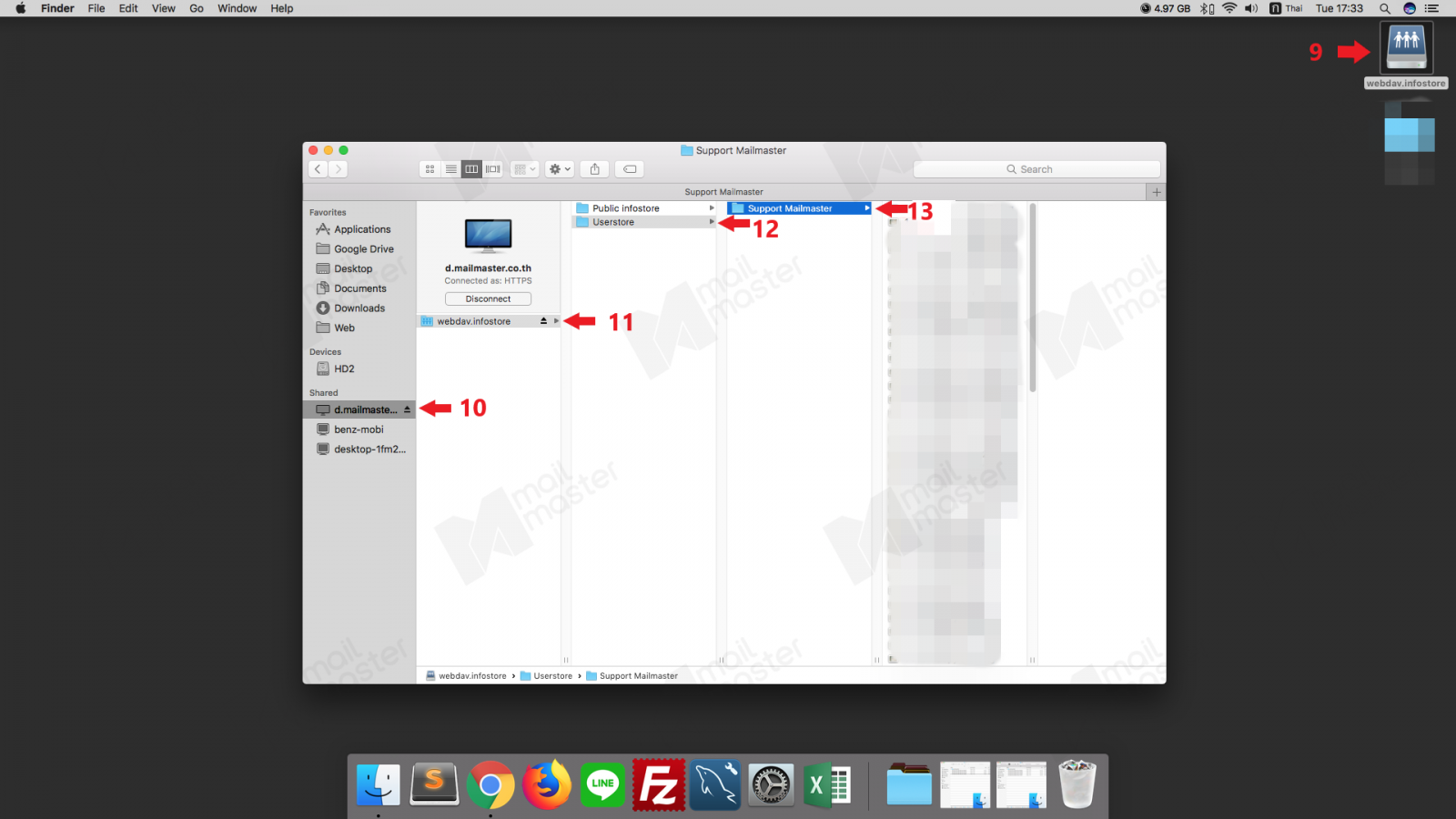This screenshot has width=1456, height=819.
Task: Go back in Finder history
Action: [318, 169]
